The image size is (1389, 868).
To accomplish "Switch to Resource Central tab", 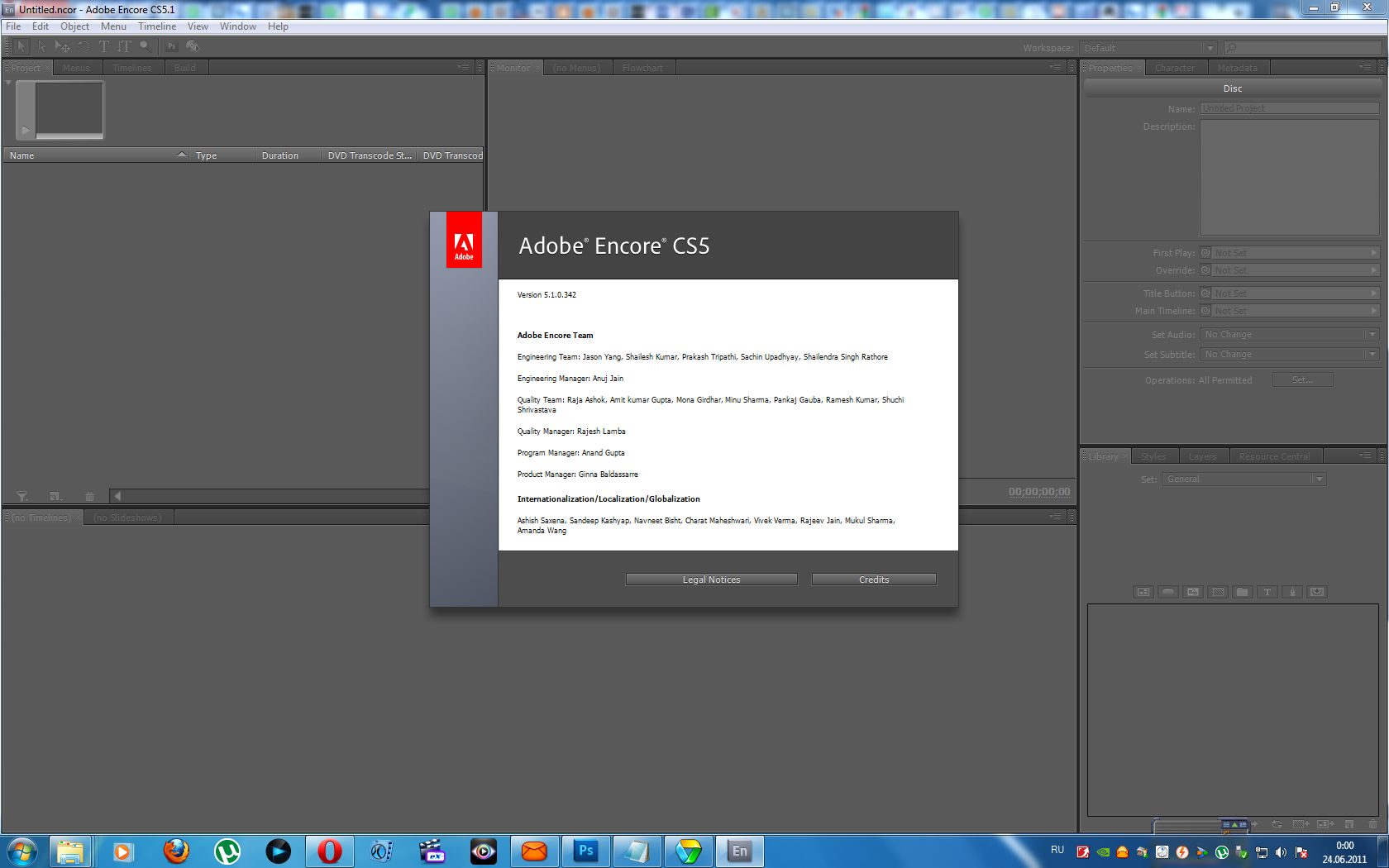I will point(1274,456).
